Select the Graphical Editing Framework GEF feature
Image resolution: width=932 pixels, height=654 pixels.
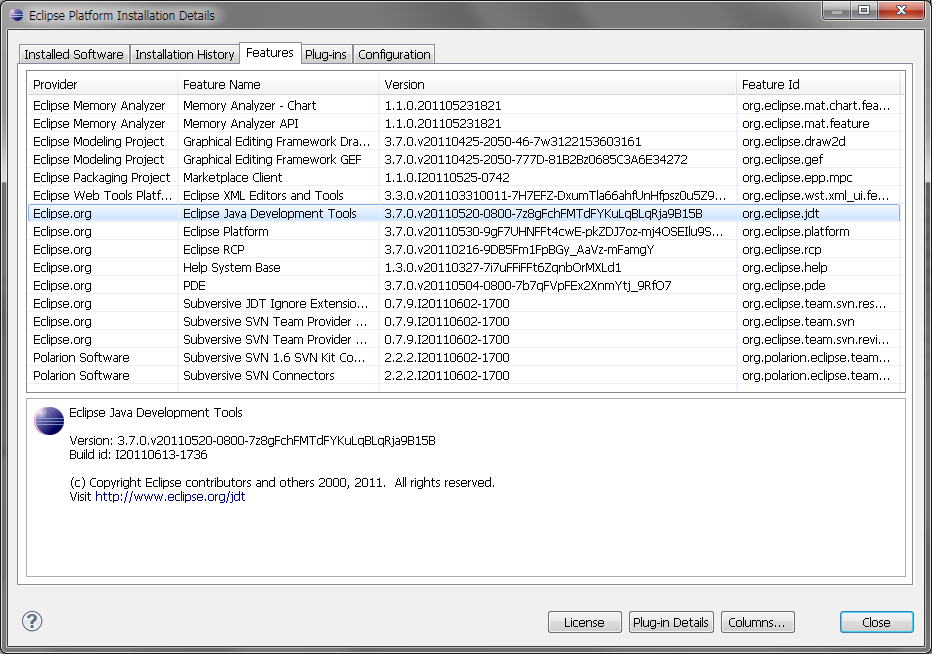(x=272, y=159)
